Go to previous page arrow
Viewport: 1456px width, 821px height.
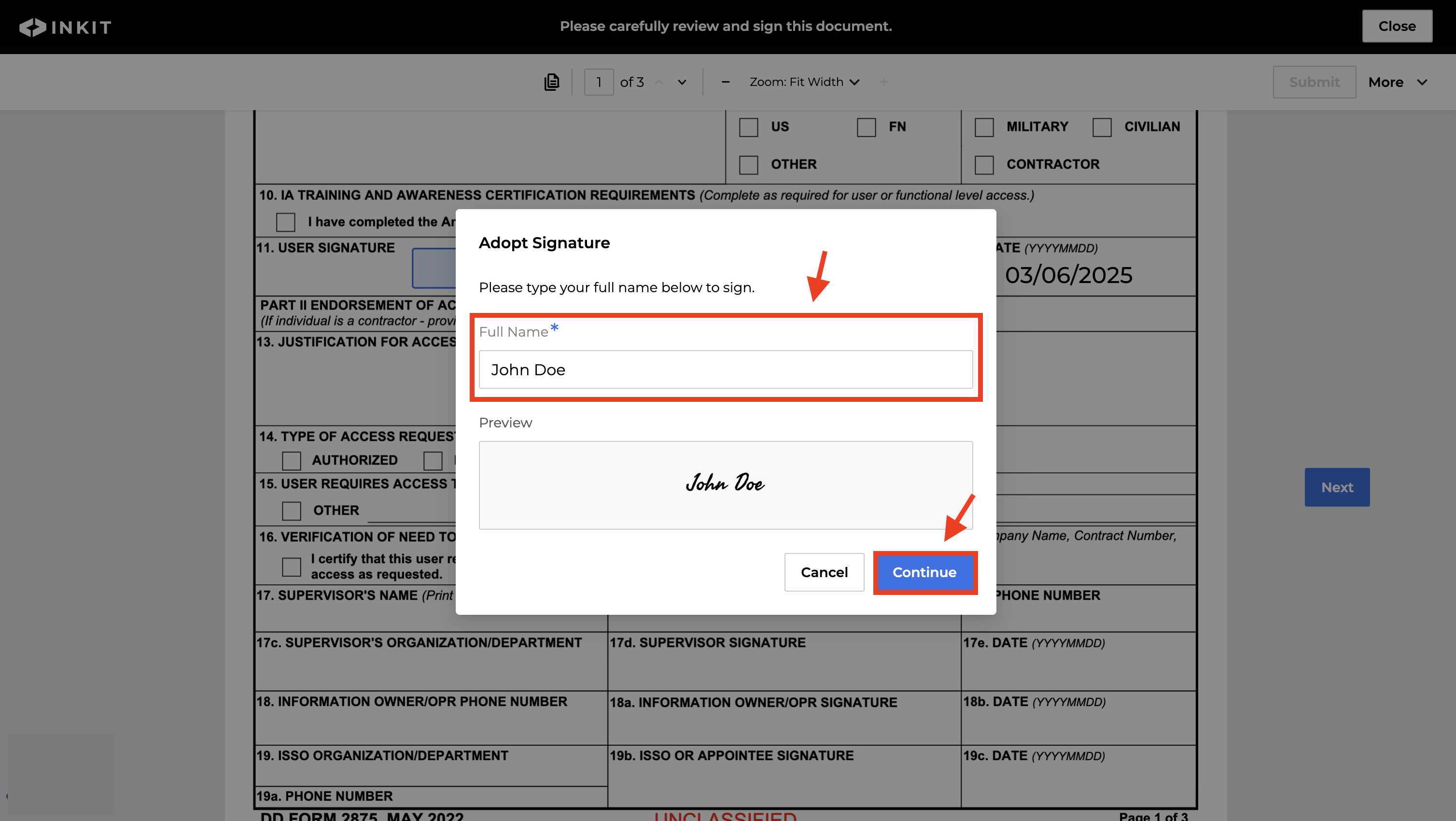(x=658, y=82)
